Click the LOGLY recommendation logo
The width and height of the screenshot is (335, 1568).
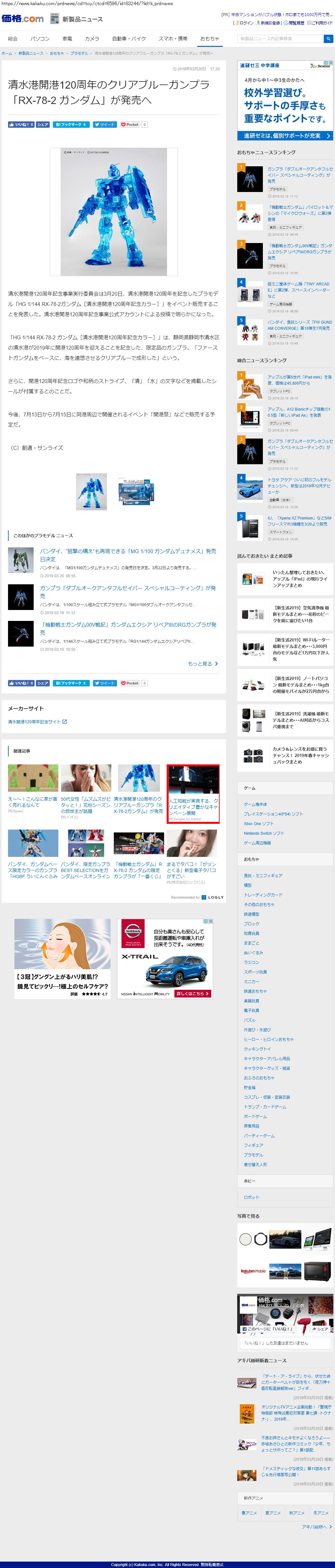click(x=212, y=897)
